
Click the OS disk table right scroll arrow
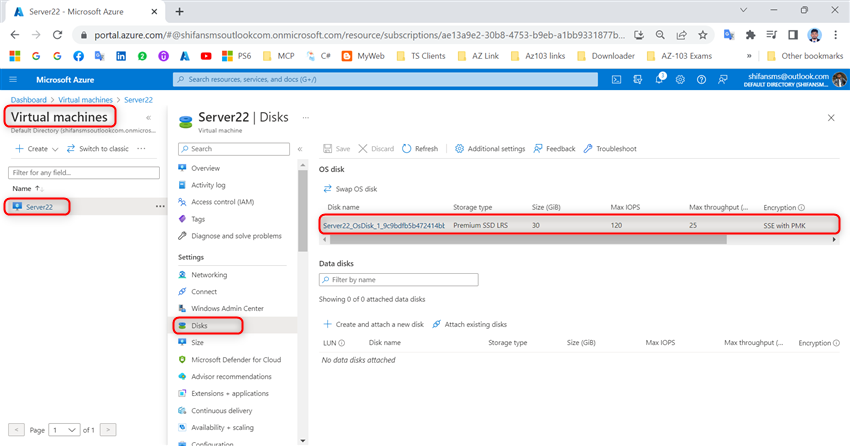[834, 239]
